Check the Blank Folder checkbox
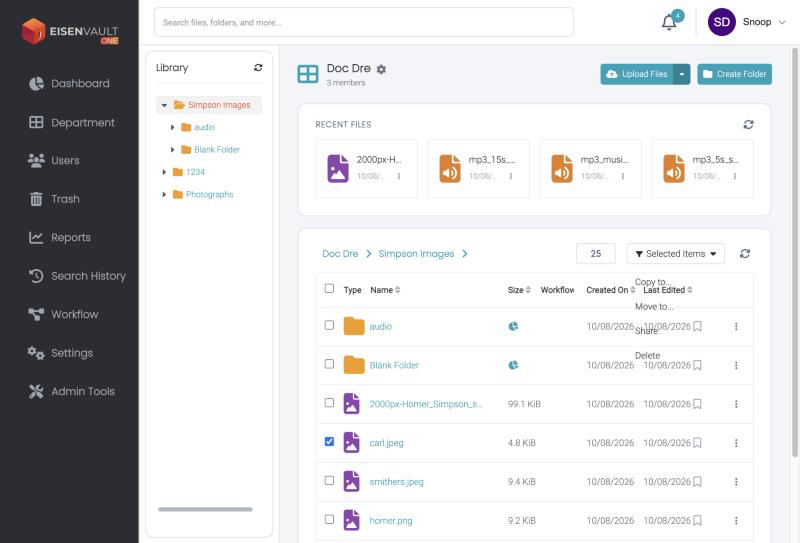This screenshot has width=800, height=543. tap(330, 364)
